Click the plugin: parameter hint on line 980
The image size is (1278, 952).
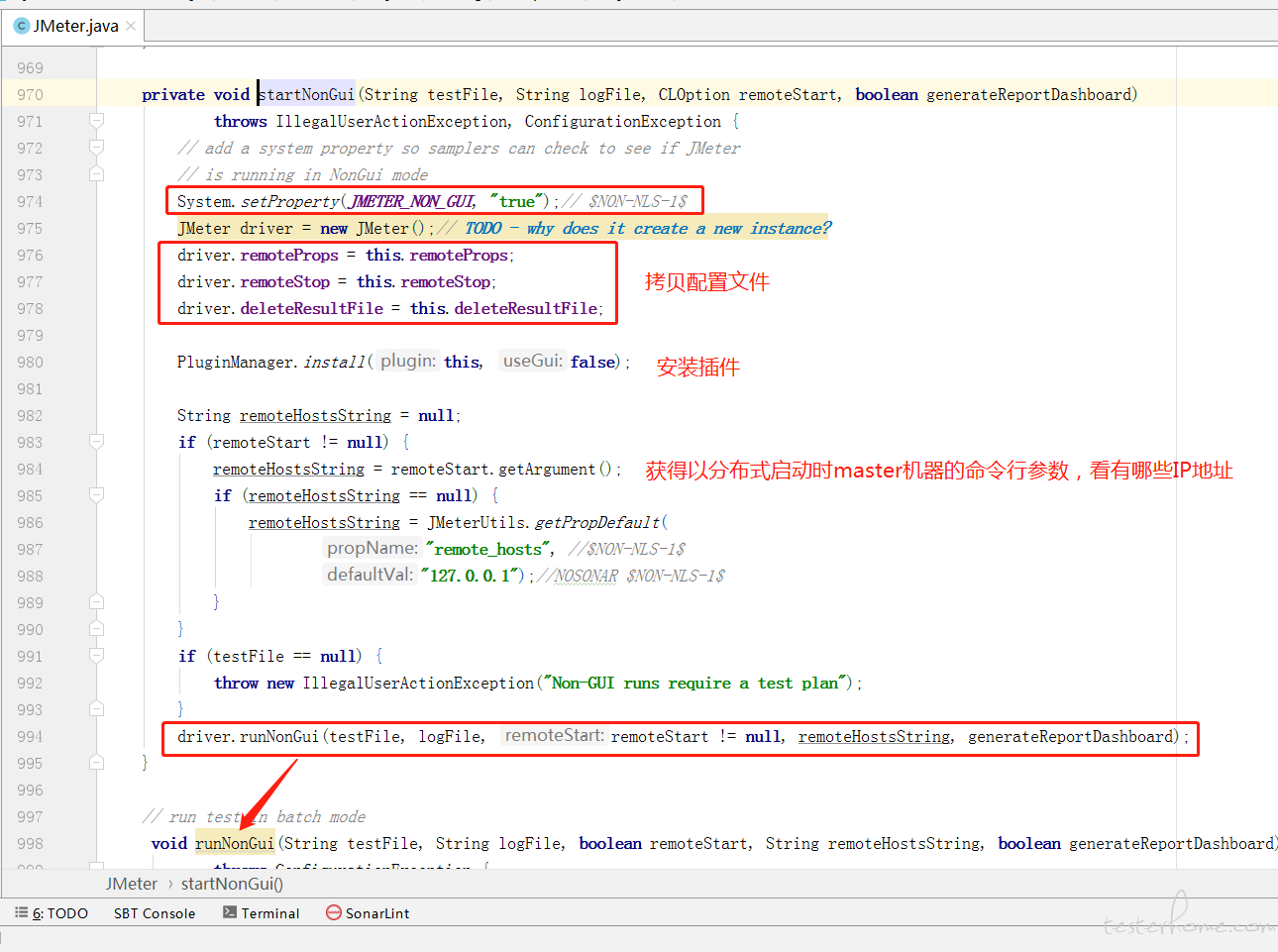pyautogui.click(x=408, y=361)
